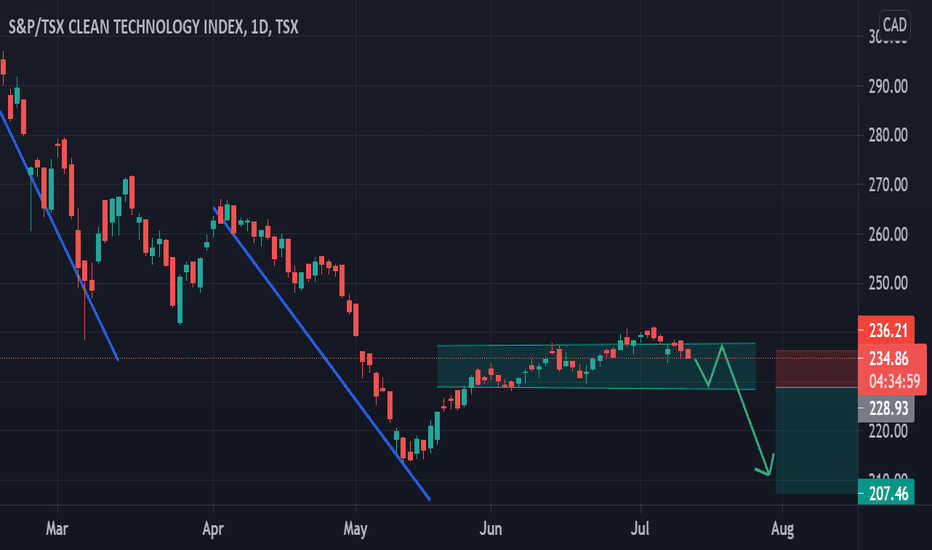
Task: Click the CAD currency button
Action: pyautogui.click(x=895, y=24)
